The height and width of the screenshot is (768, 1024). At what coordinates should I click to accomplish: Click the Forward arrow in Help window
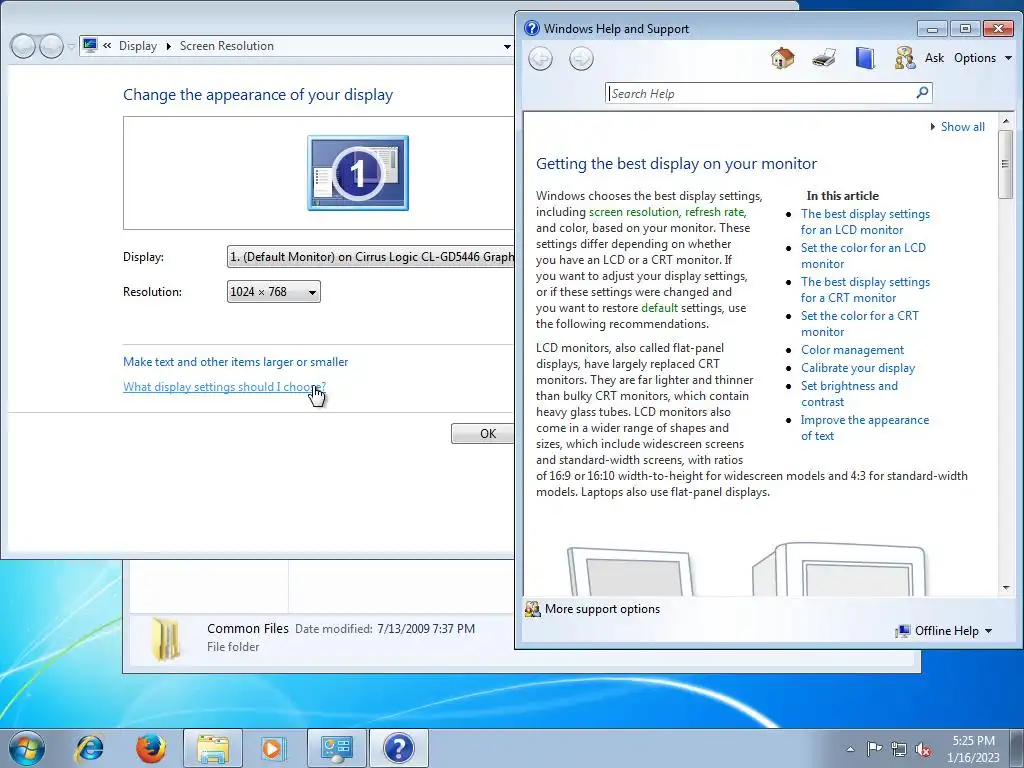pyautogui.click(x=581, y=59)
